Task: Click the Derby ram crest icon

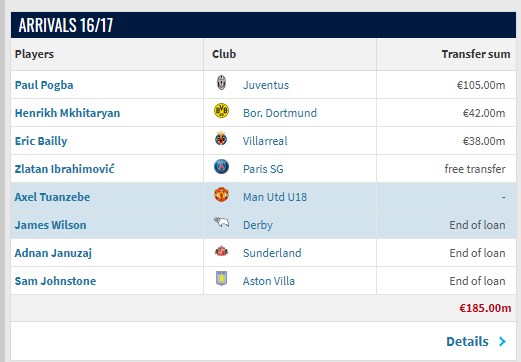Action: tap(221, 222)
